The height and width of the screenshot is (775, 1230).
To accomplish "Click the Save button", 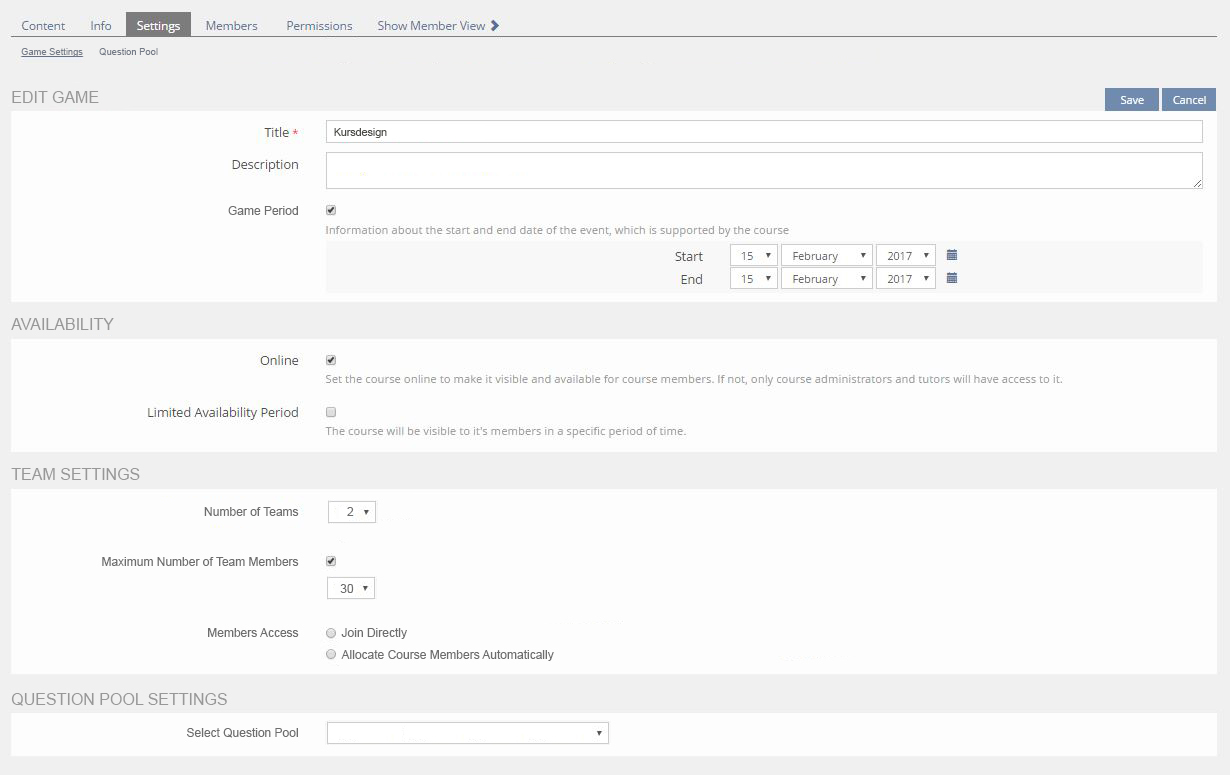I will 1131,100.
